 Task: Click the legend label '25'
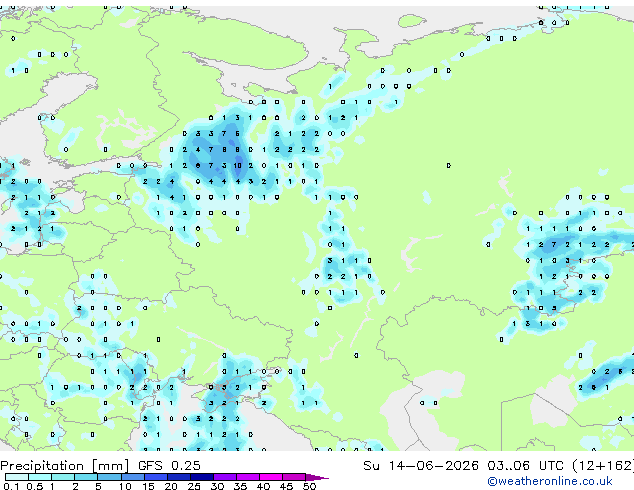pyautogui.click(x=194, y=486)
